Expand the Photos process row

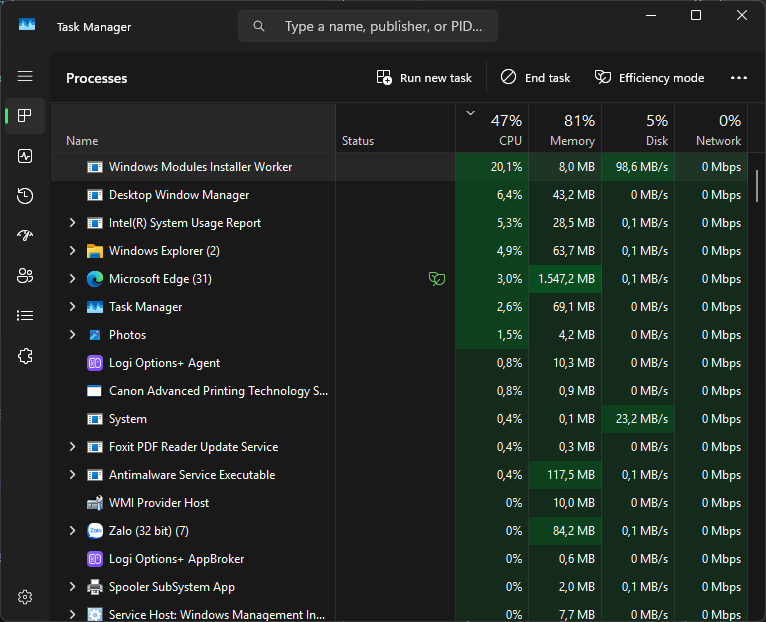[72, 335]
